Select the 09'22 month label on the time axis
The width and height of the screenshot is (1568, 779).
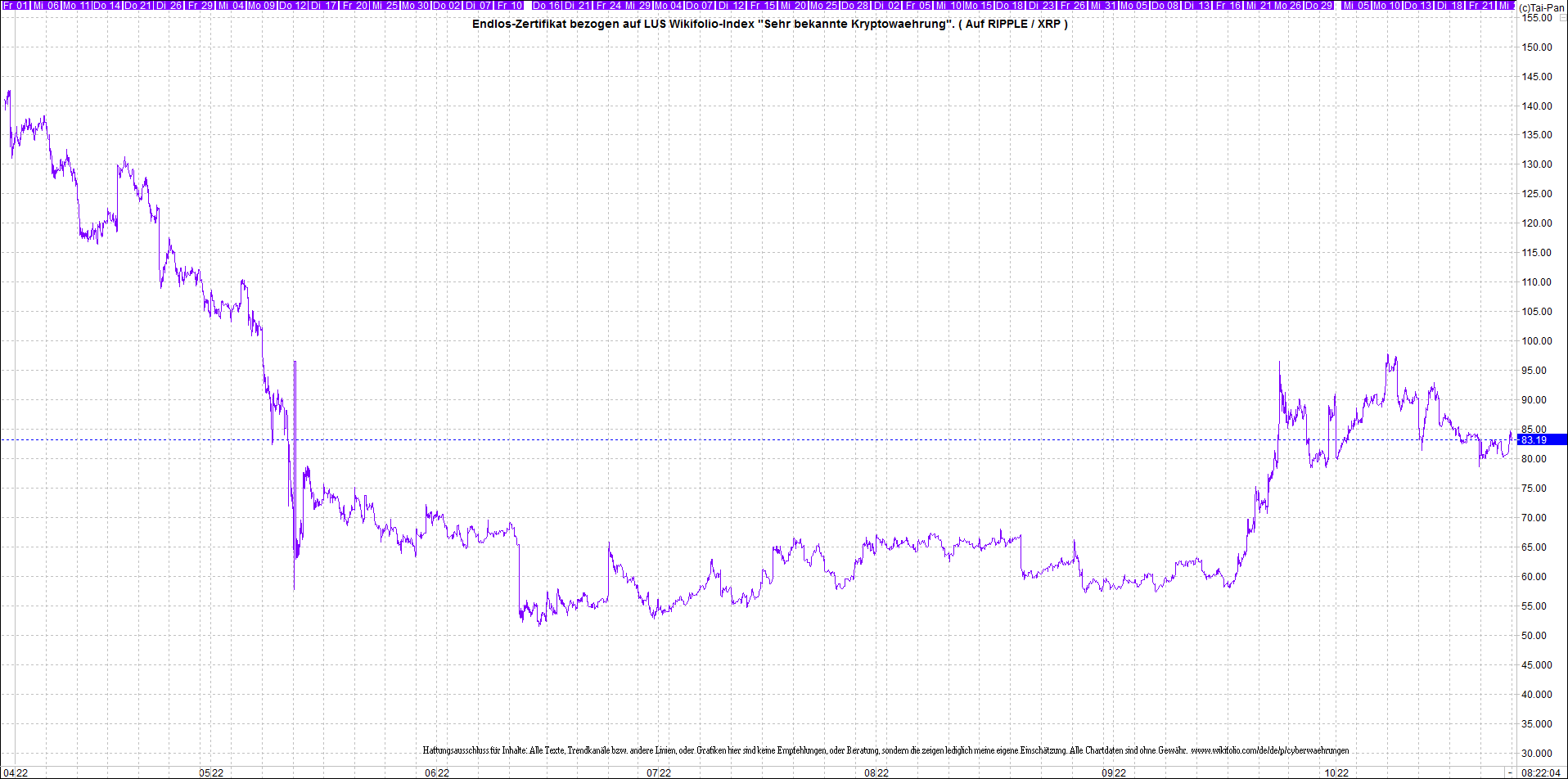[1114, 772]
